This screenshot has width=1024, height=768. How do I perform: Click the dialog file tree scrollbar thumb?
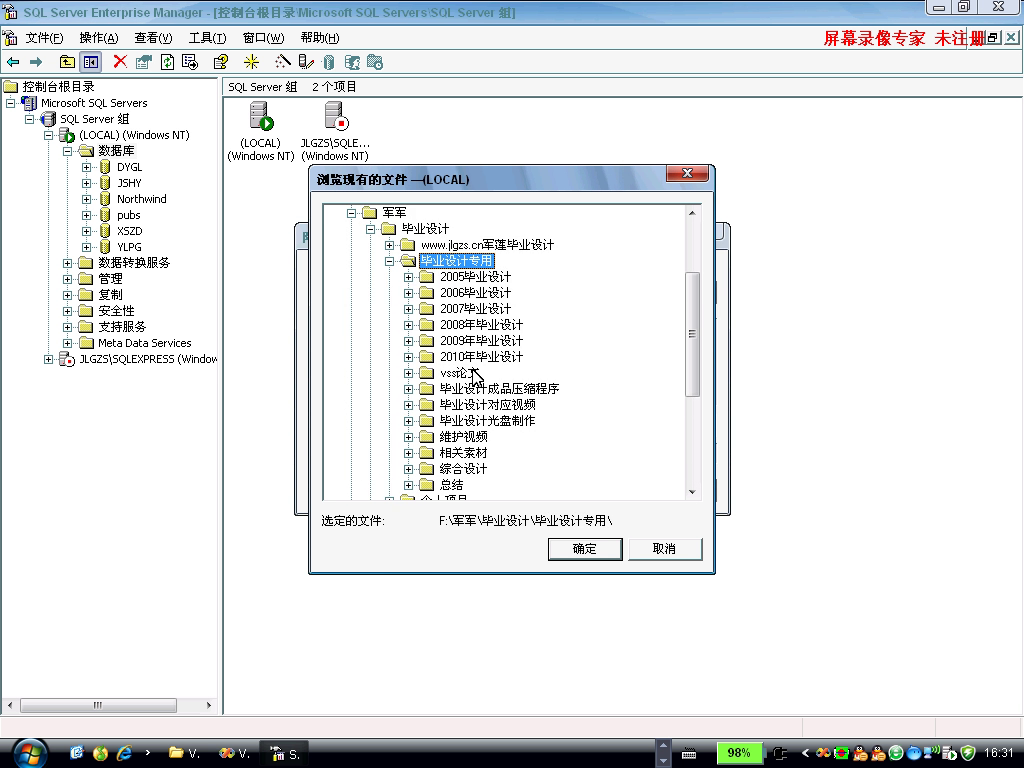(x=692, y=334)
